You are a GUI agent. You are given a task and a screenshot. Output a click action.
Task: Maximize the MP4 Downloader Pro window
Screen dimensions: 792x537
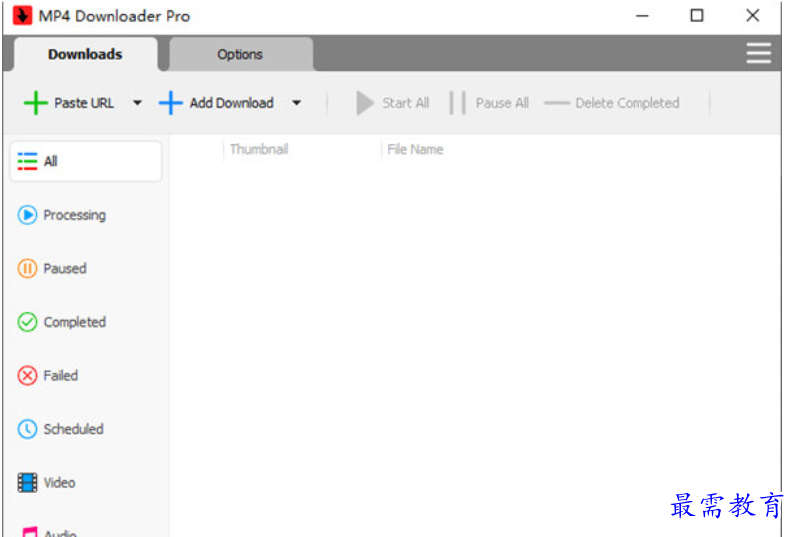tap(697, 16)
